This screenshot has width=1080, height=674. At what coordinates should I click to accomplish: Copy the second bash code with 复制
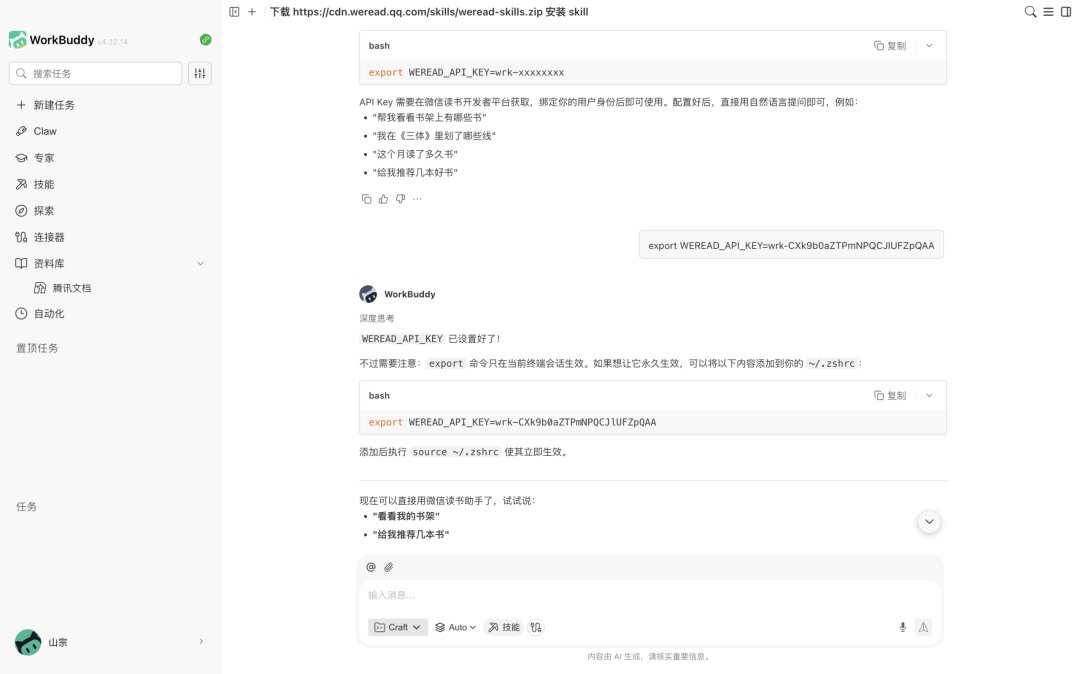coord(890,396)
